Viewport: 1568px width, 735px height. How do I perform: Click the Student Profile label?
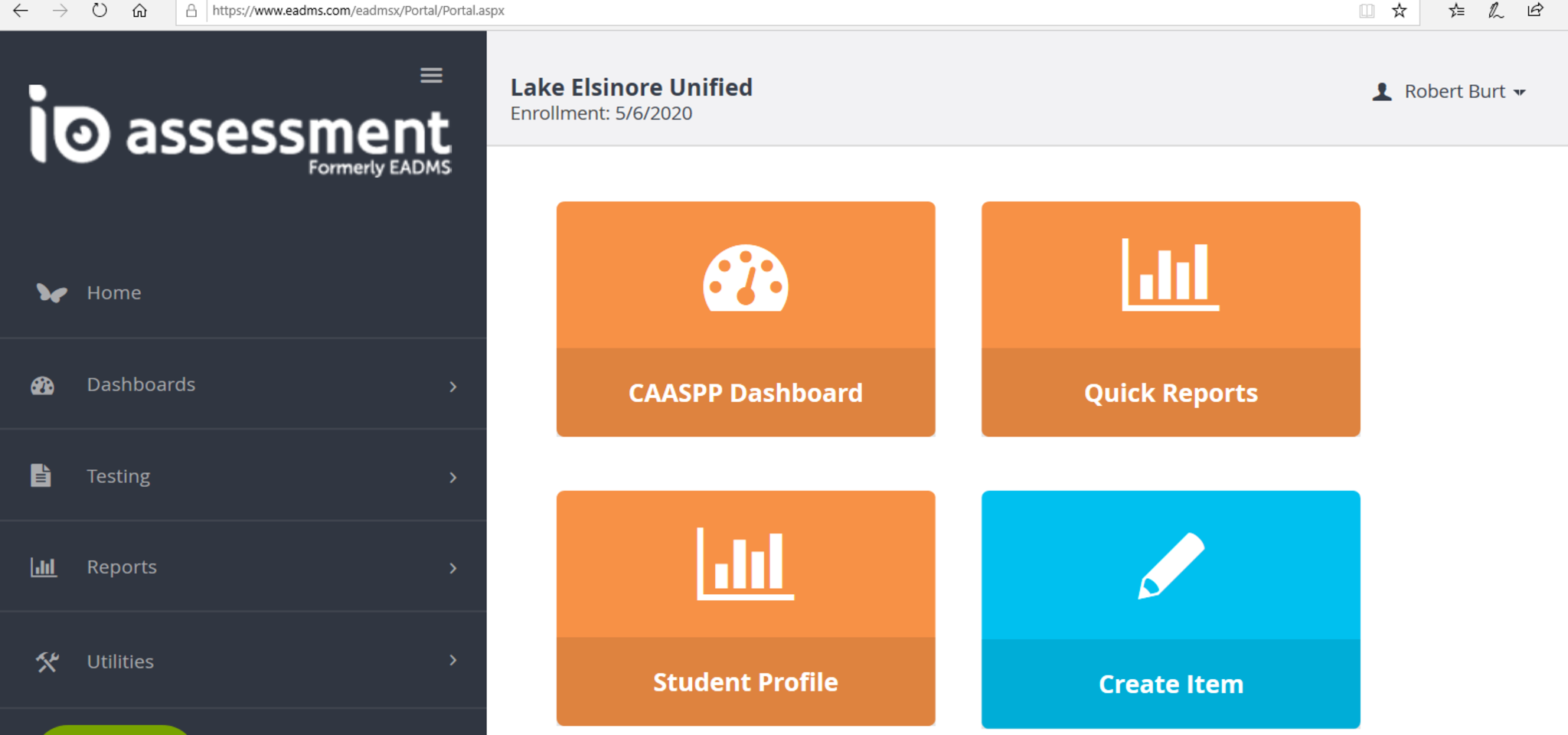pos(745,682)
